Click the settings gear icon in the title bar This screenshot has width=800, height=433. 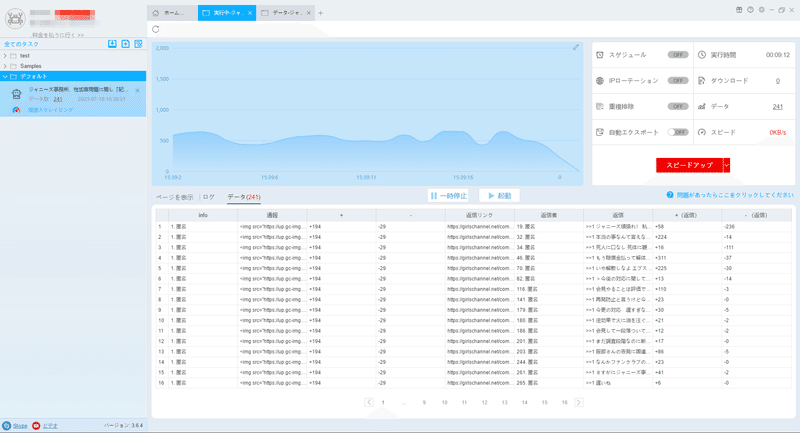[762, 10]
